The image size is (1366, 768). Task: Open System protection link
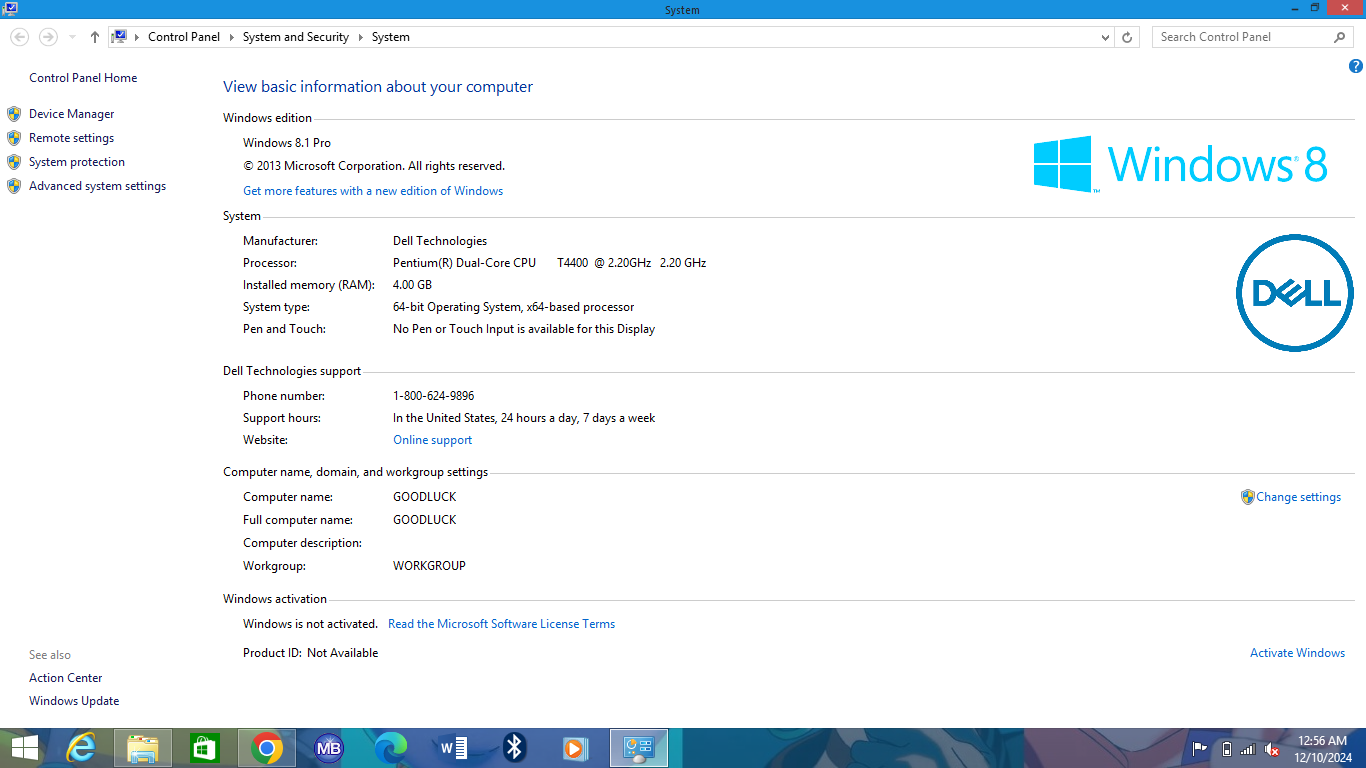tap(77, 162)
